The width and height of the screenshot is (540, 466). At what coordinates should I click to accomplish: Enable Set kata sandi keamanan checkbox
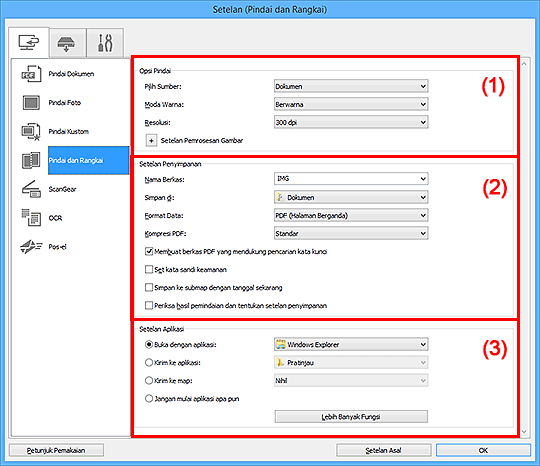[x=149, y=269]
